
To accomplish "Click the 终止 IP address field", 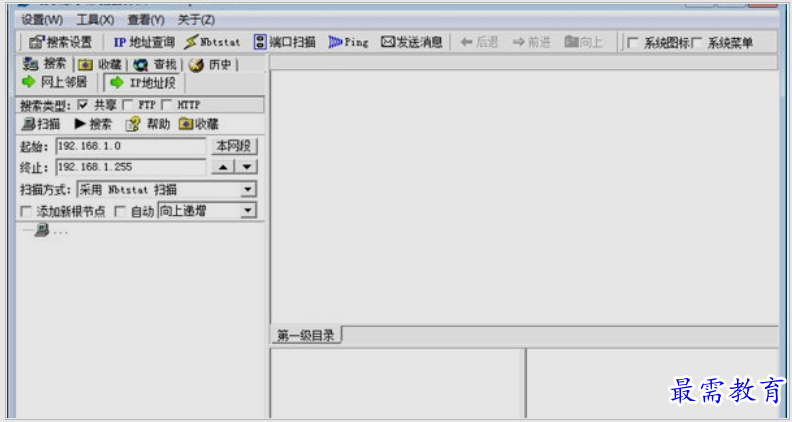I will coord(131,167).
